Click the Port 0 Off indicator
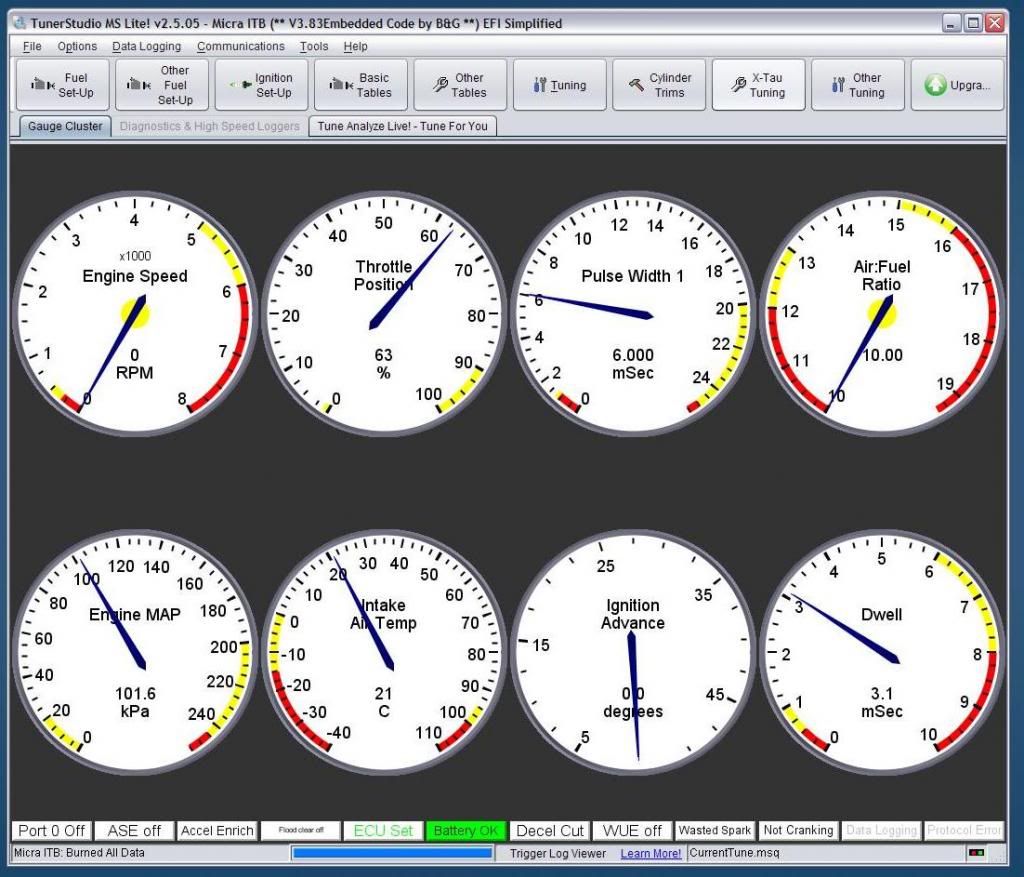Screen dimensions: 1024x877 (x=52, y=831)
